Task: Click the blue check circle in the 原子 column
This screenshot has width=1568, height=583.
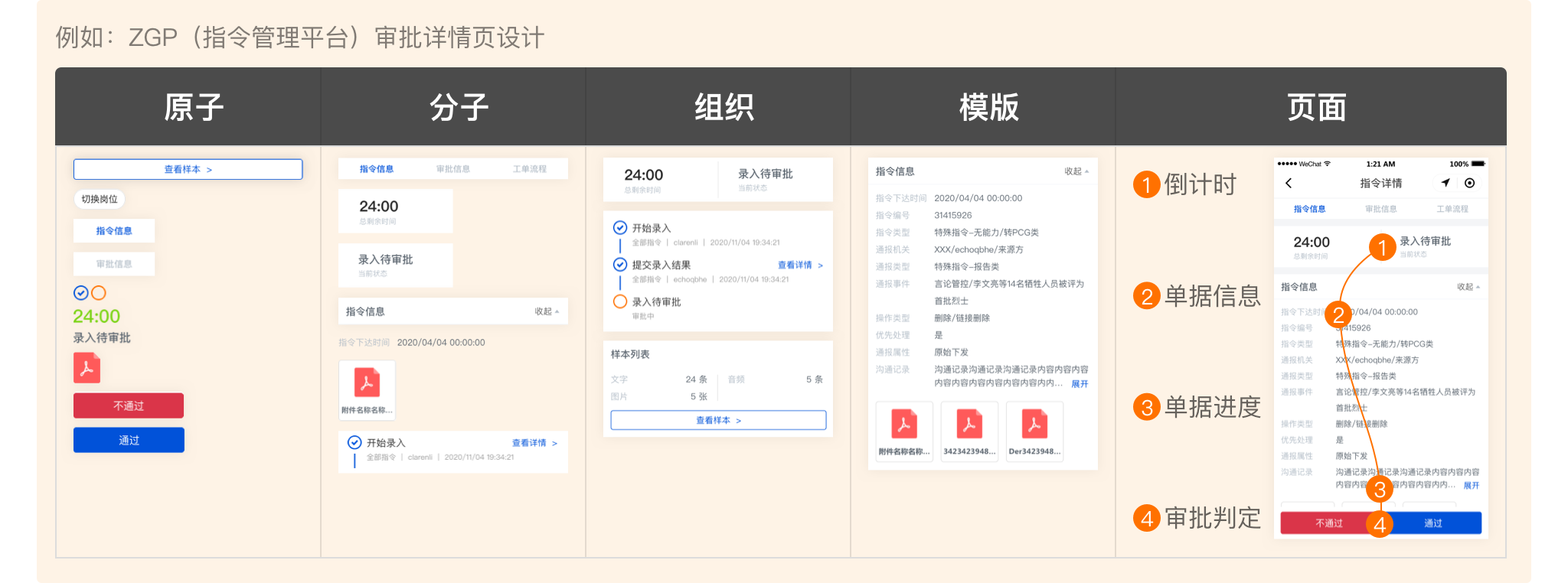Action: click(x=80, y=292)
